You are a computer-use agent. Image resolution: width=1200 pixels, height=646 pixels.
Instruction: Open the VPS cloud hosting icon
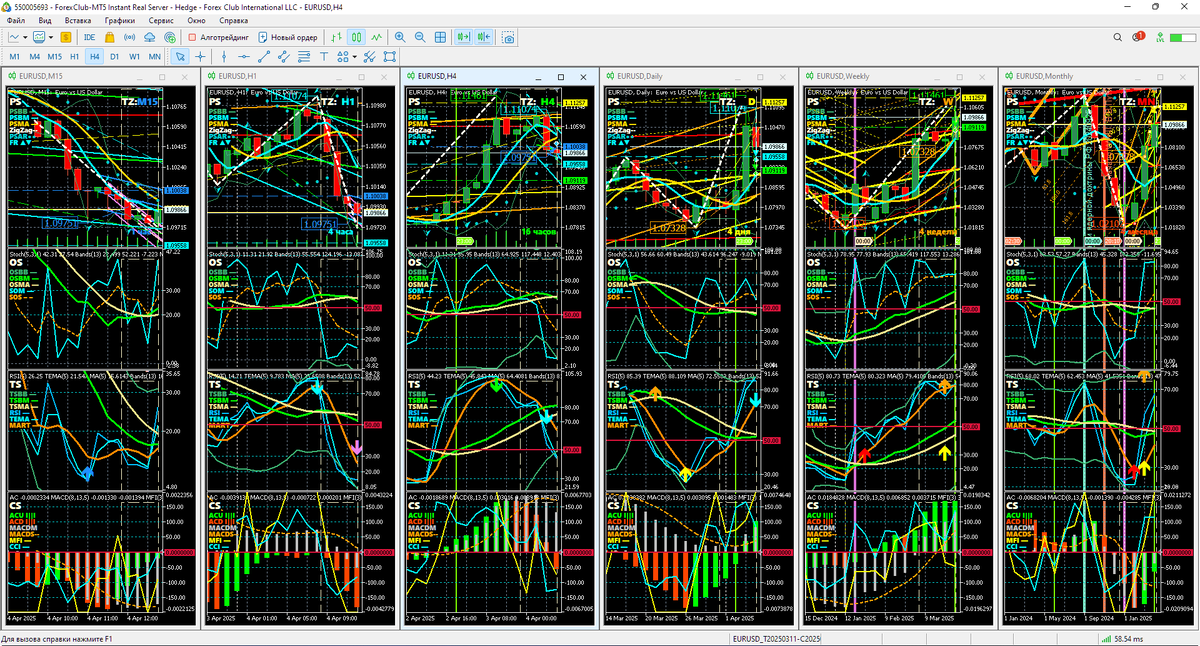[x=149, y=37]
